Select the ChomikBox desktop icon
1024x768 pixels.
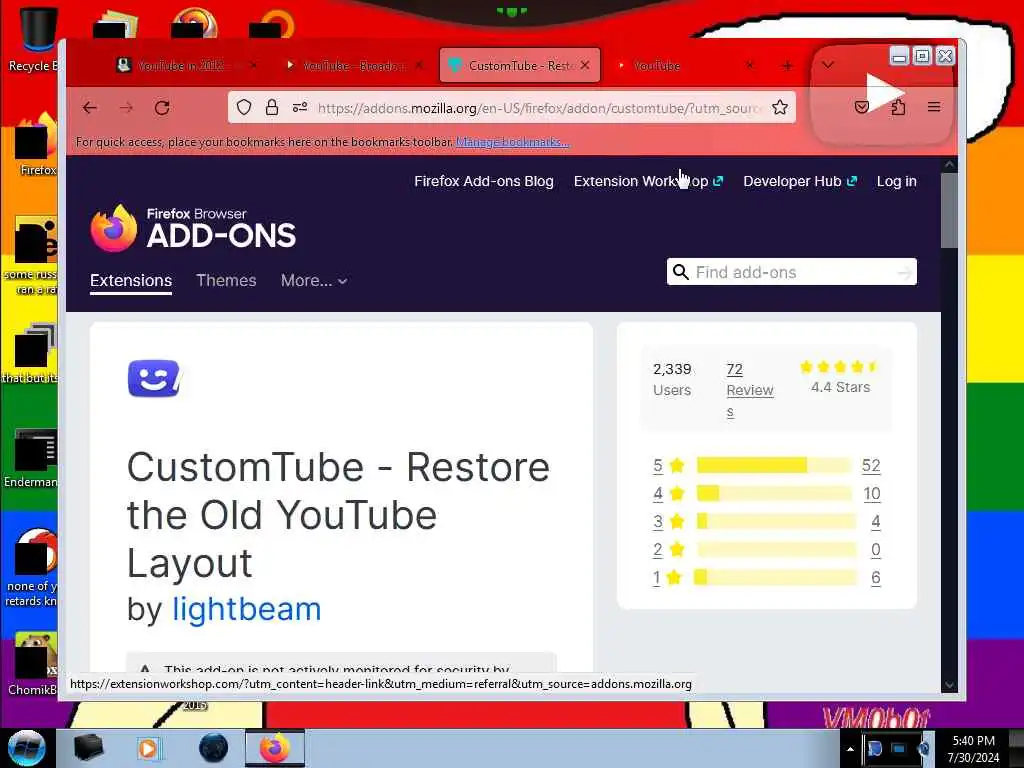click(33, 664)
